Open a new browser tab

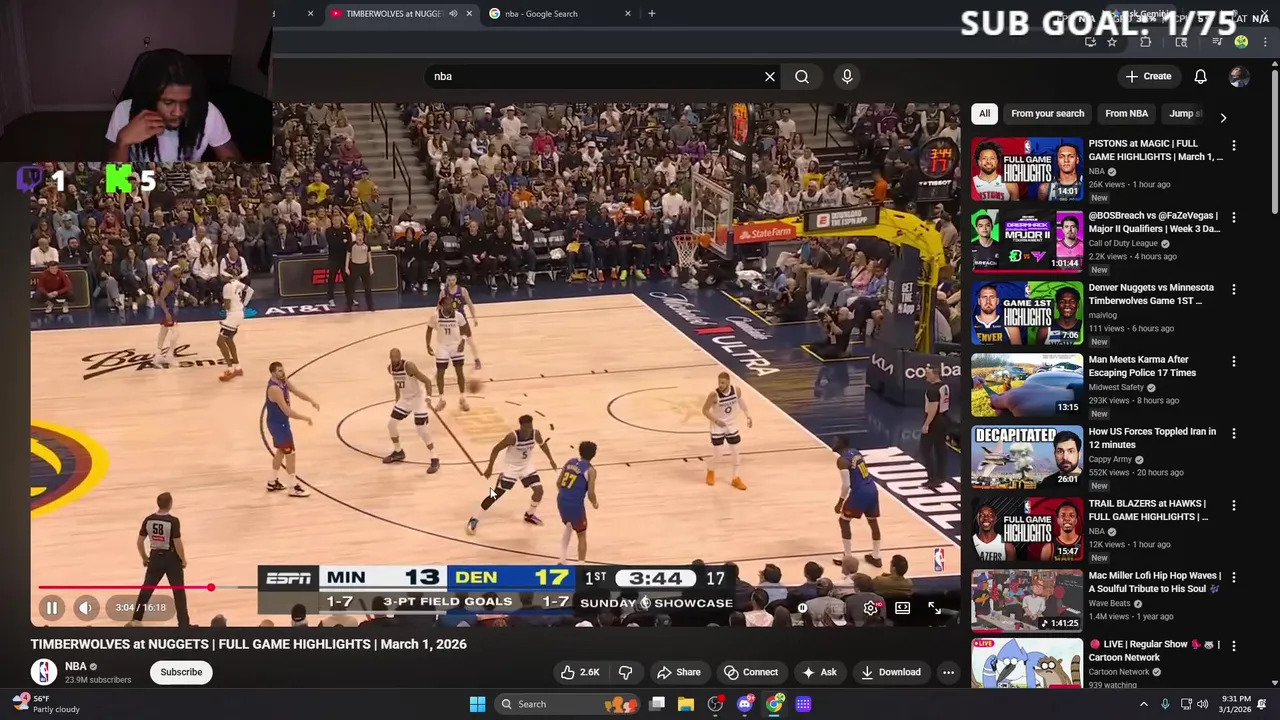coord(652,14)
